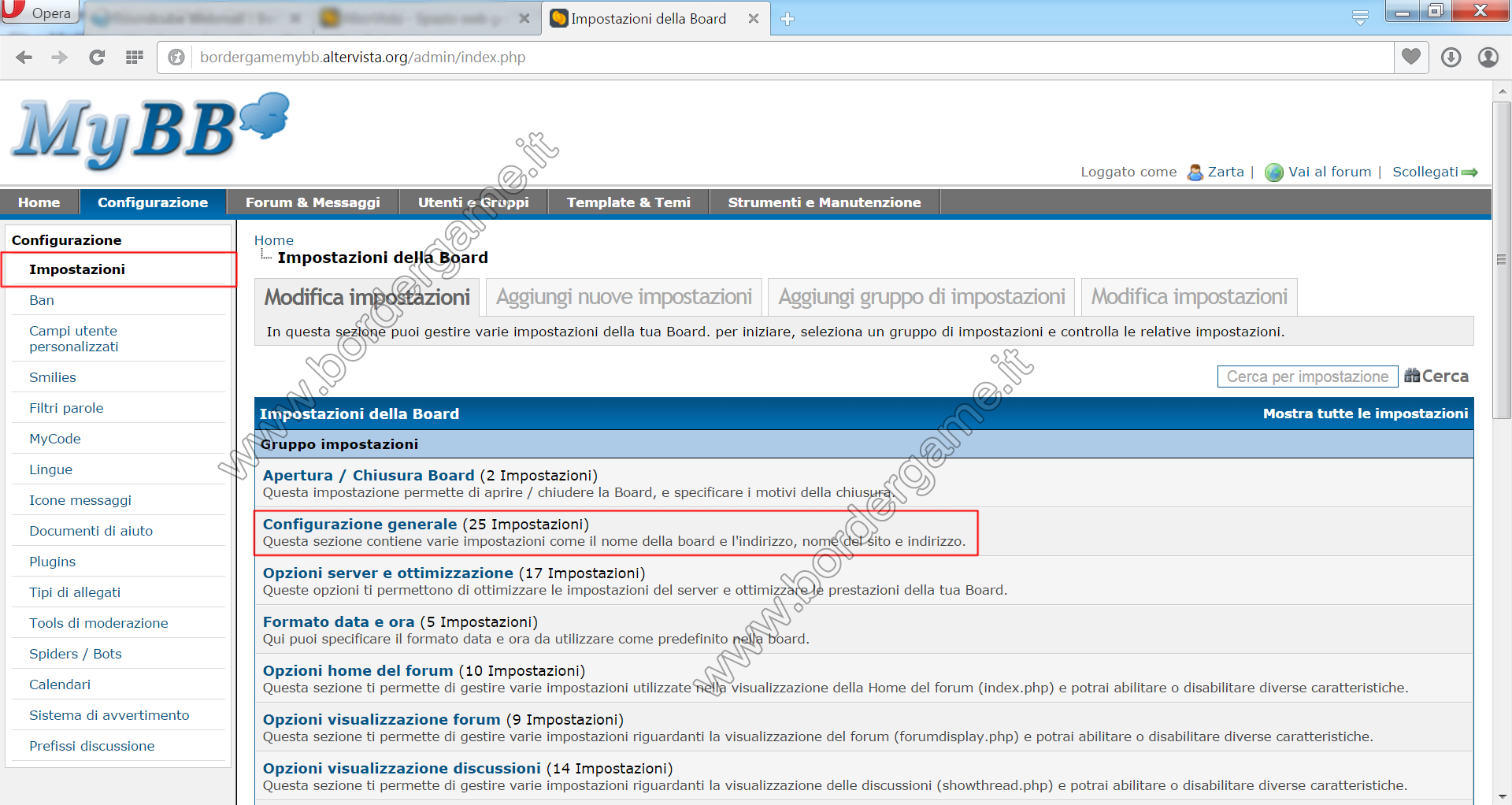Switch to Aggiungi nuove impostazioni tab
The width and height of the screenshot is (1512, 805).
point(624,297)
